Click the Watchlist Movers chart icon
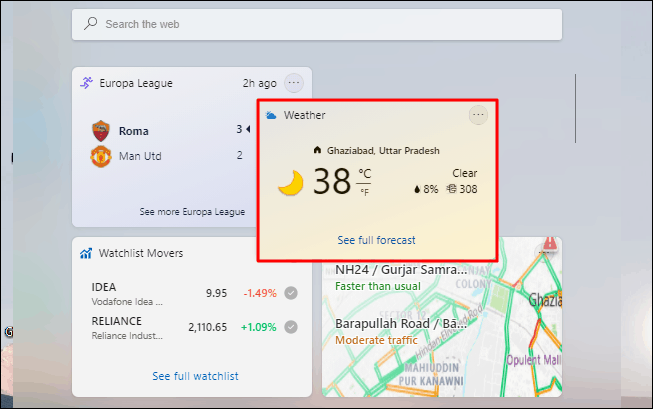Screen dimensions: 653x409 86,253
